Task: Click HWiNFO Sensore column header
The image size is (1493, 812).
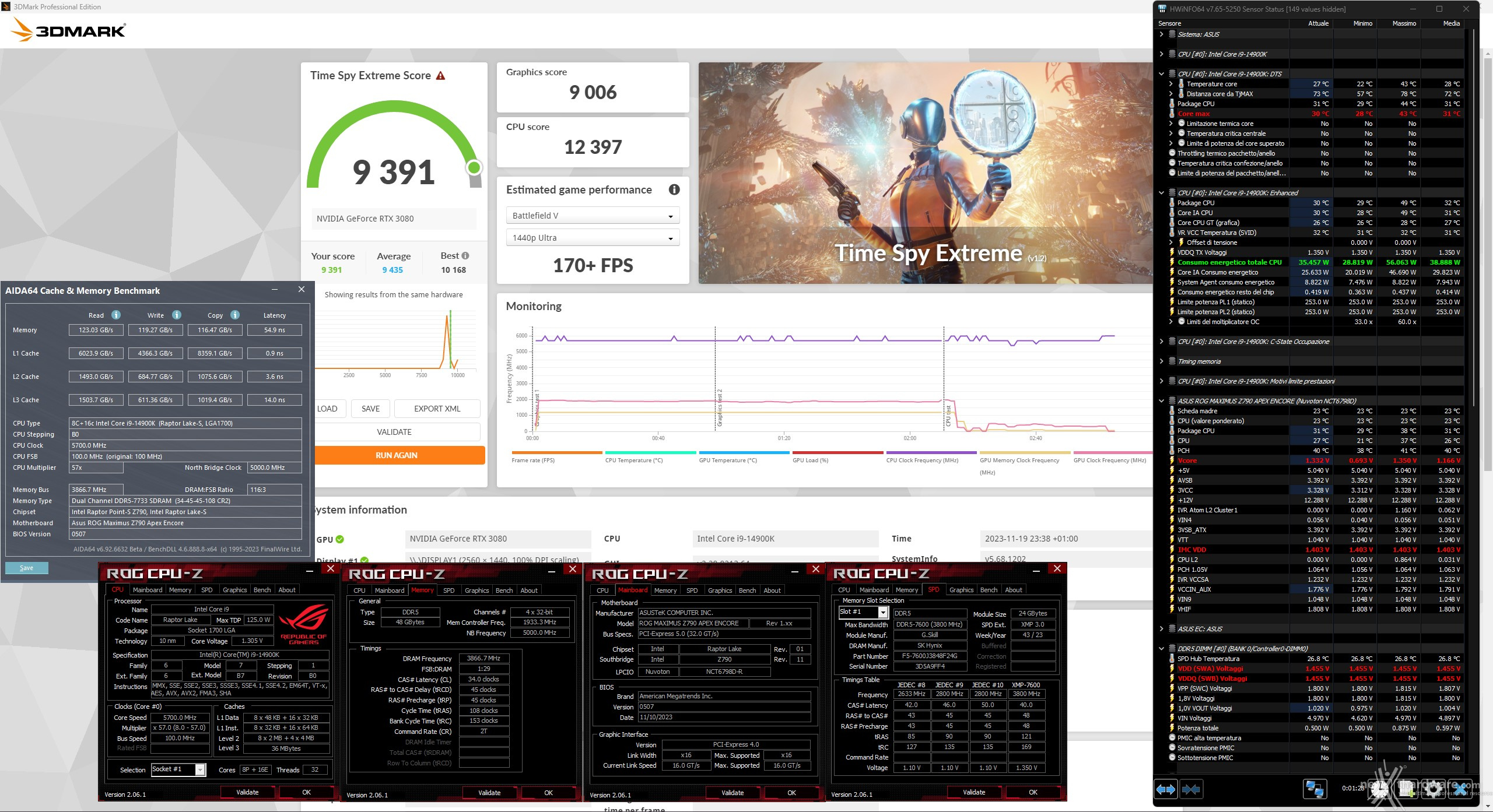Action: (1221, 23)
